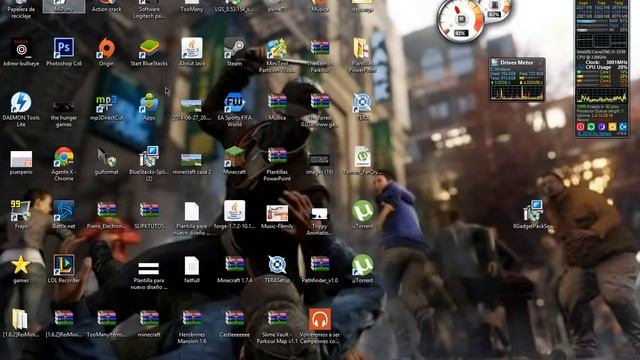Open the Music-Family image file
The height and width of the screenshot is (360, 640).
[277, 213]
